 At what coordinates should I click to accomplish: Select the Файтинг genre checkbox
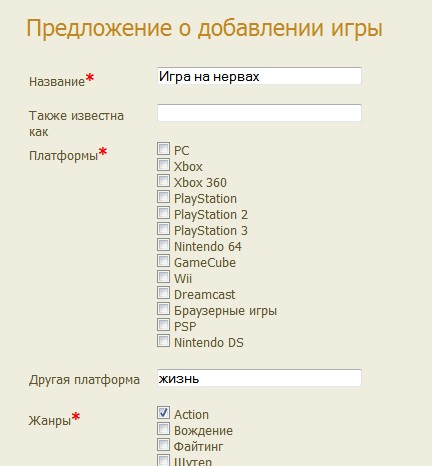point(163,445)
